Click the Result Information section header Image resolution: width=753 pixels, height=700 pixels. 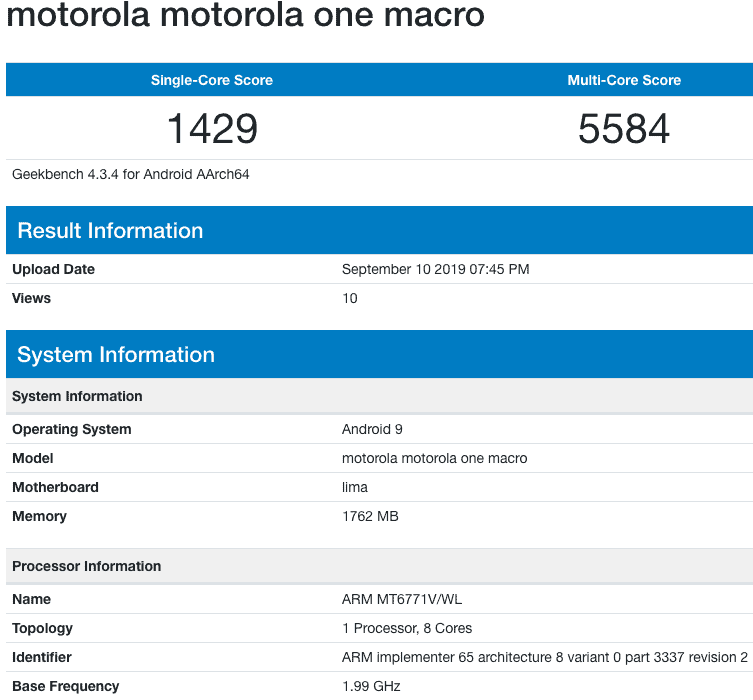(x=110, y=231)
